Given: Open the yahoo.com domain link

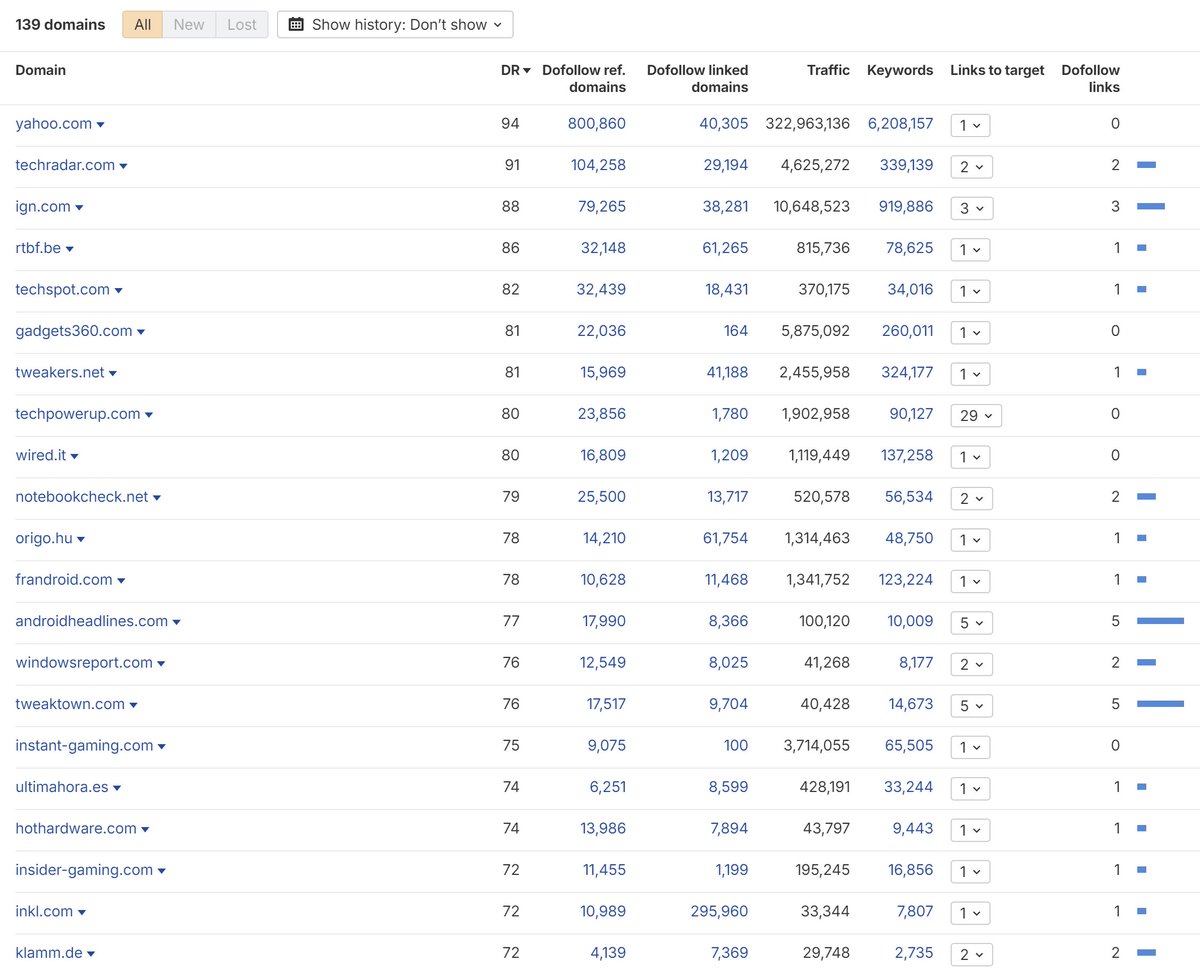Looking at the screenshot, I should click(x=54, y=124).
